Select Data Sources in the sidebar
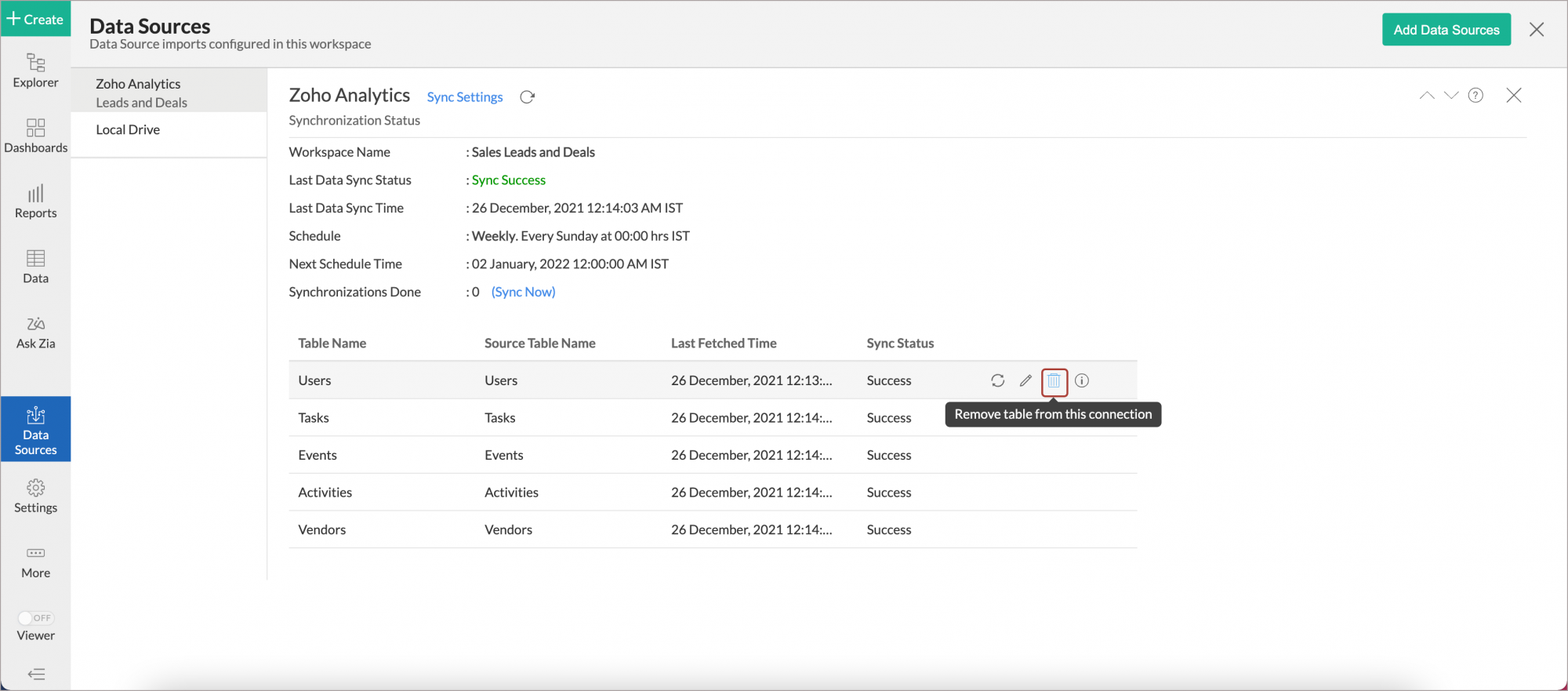1568x691 pixels. (x=35, y=429)
